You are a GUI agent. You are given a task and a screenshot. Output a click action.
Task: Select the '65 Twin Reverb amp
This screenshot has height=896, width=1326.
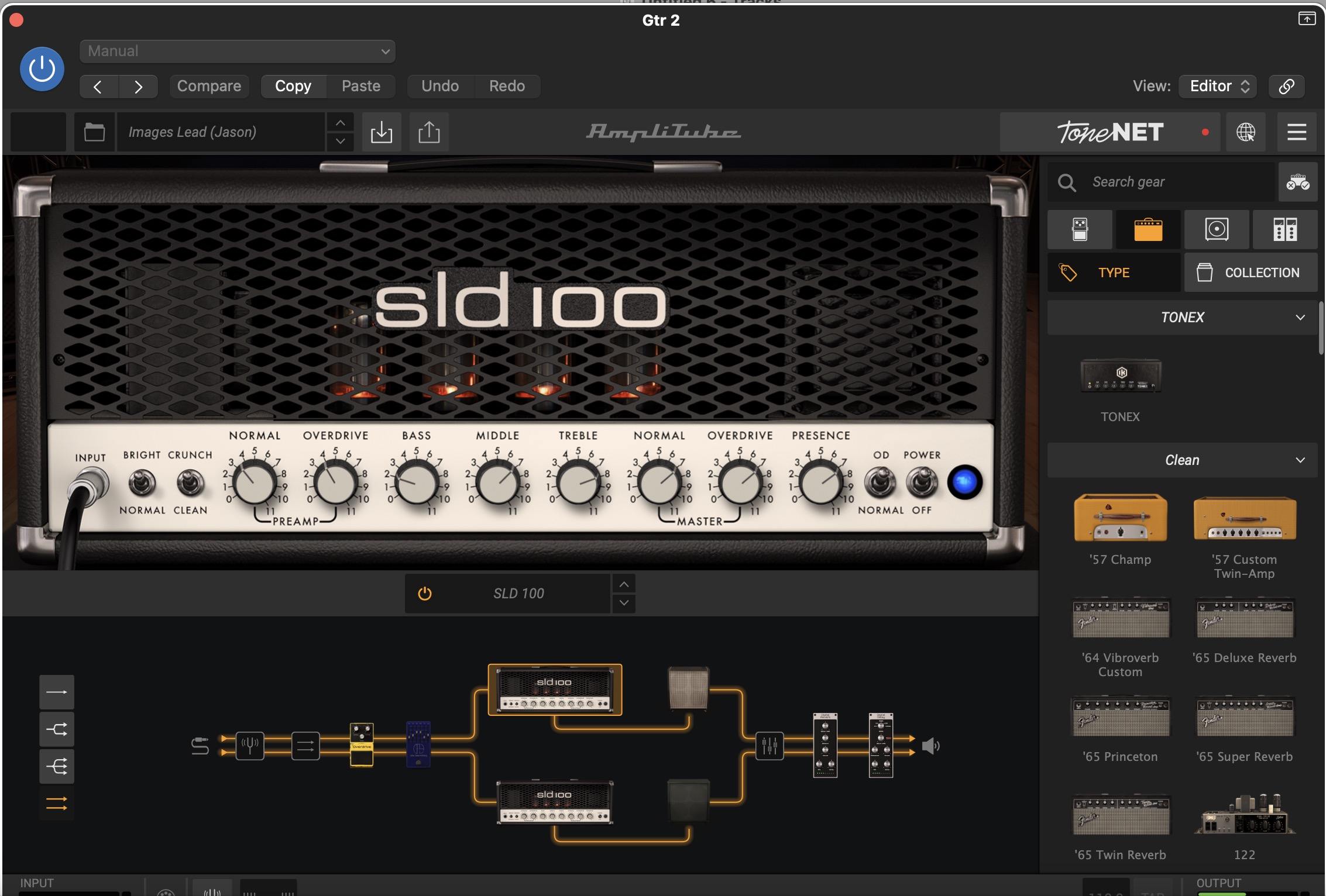[1121, 814]
